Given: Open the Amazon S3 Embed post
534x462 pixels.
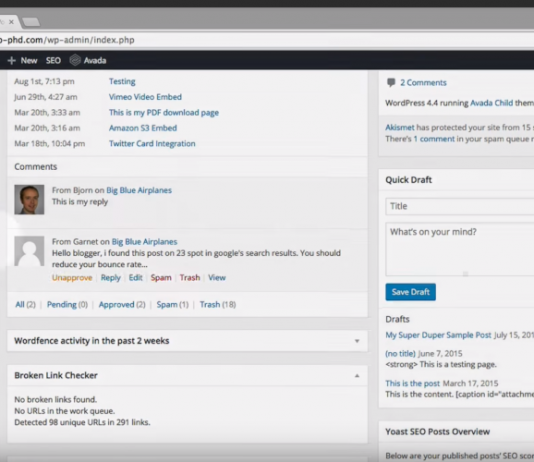Looking at the screenshot, I should tap(143, 128).
